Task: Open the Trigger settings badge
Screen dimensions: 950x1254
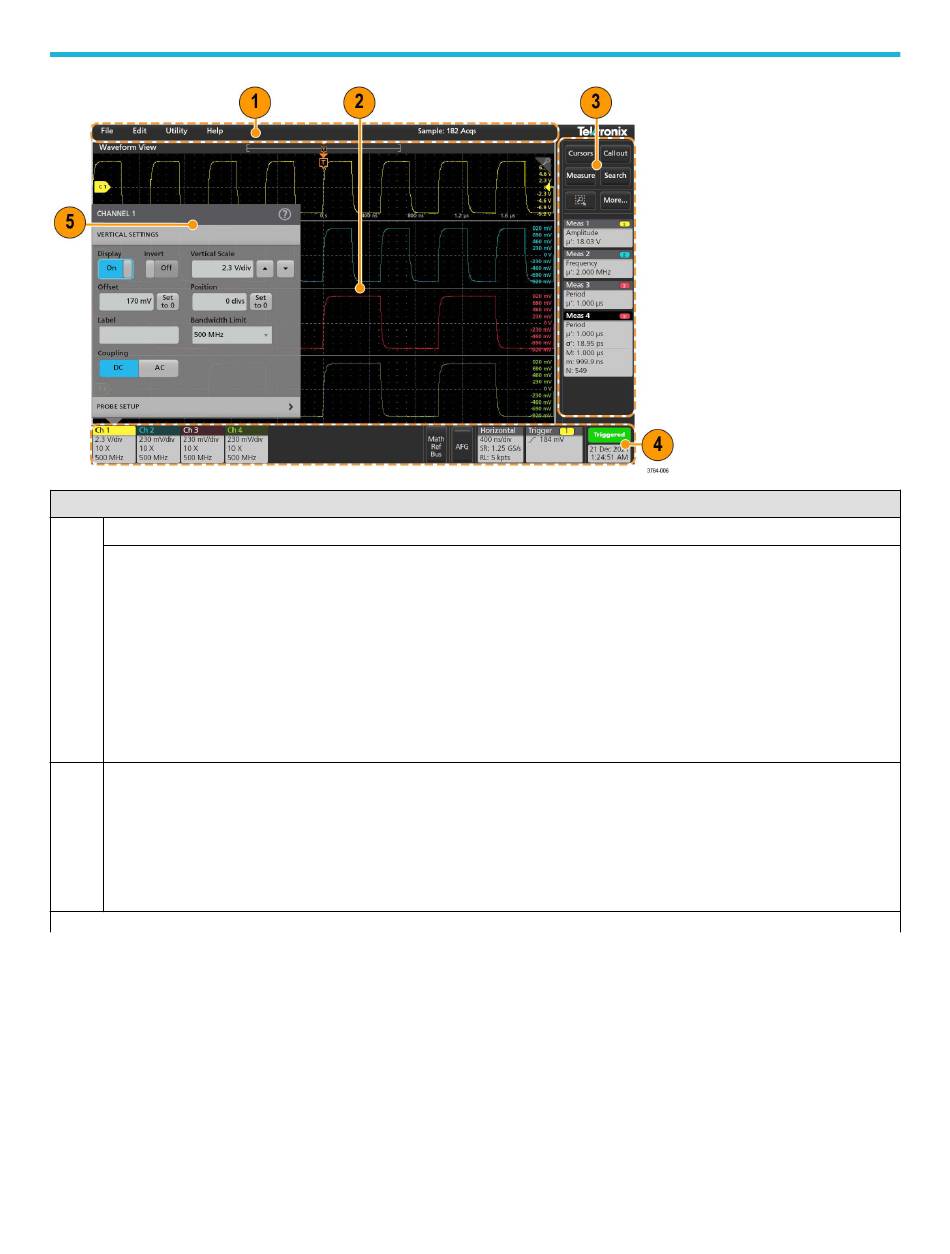Action: (x=554, y=444)
